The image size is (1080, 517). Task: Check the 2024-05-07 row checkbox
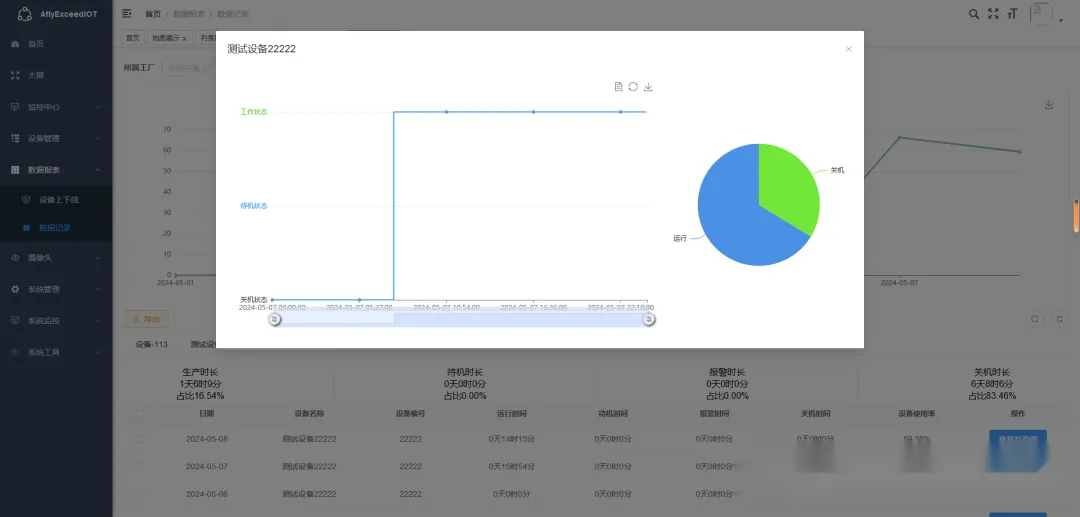pyautogui.click(x=139, y=466)
